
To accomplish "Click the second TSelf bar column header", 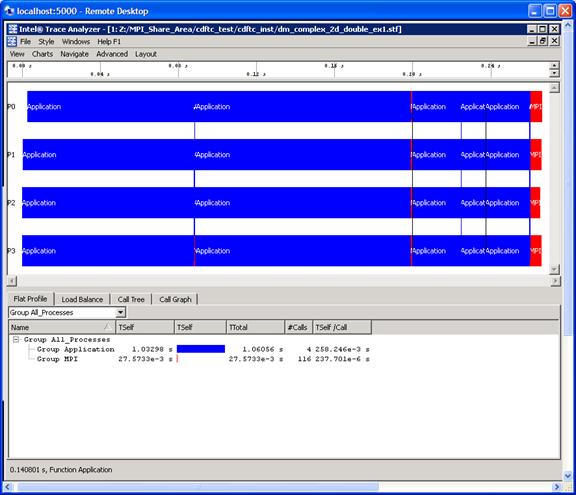I will (200, 327).
